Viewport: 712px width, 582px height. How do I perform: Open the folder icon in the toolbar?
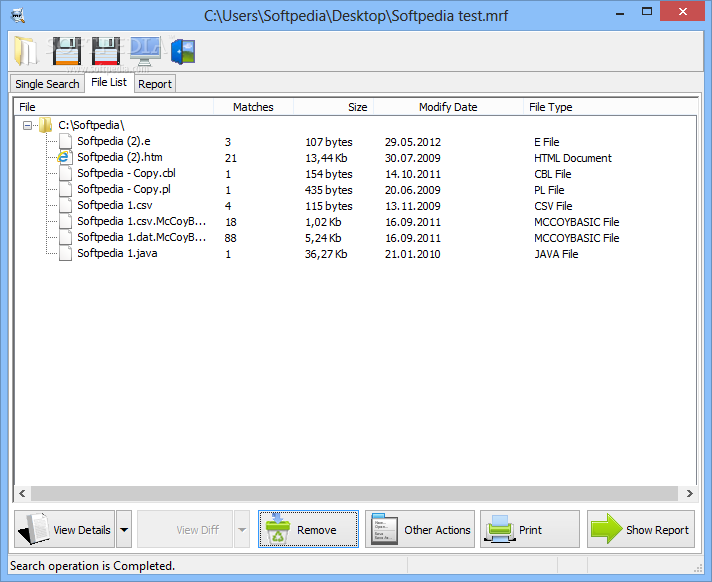(26, 51)
